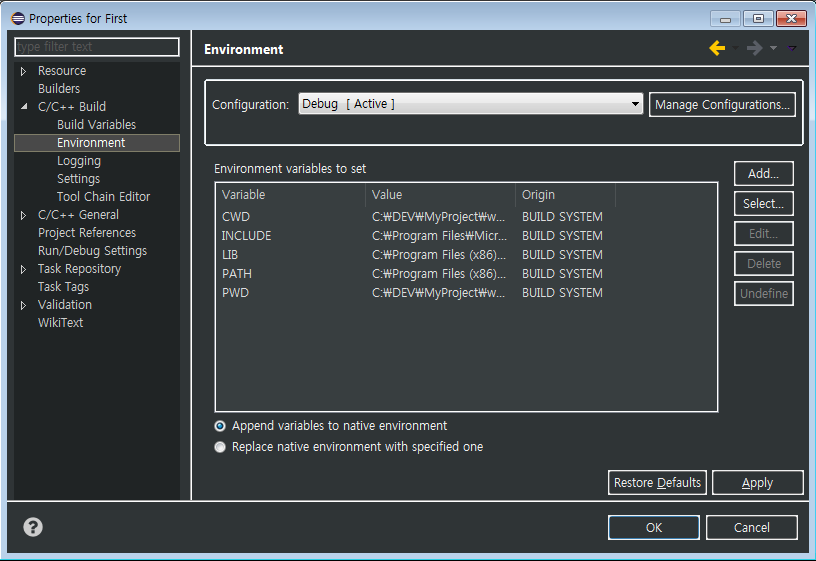Image resolution: width=816 pixels, height=561 pixels.
Task: Minimize the Properties for First window
Action: click(725, 19)
